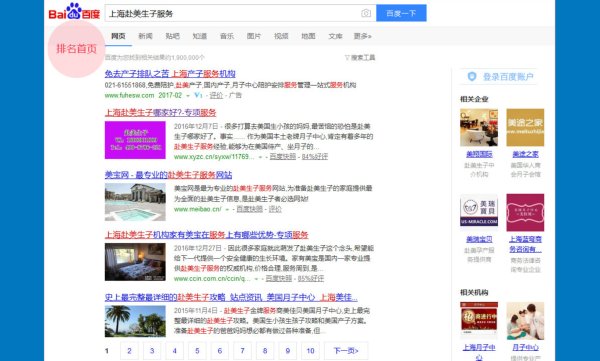The image size is (600, 361).
Task: Go to results page 6
Action: (220, 351)
